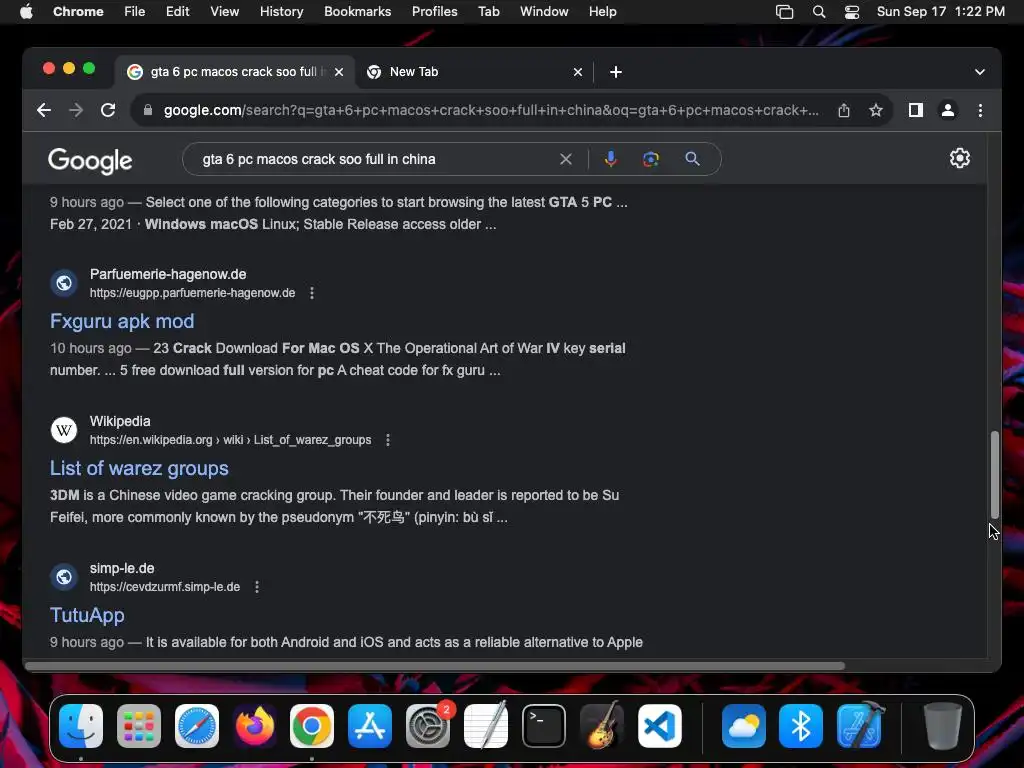Viewport: 1024px width, 768px height.
Task: Open Chrome's three-dot customize menu
Action: click(980, 110)
